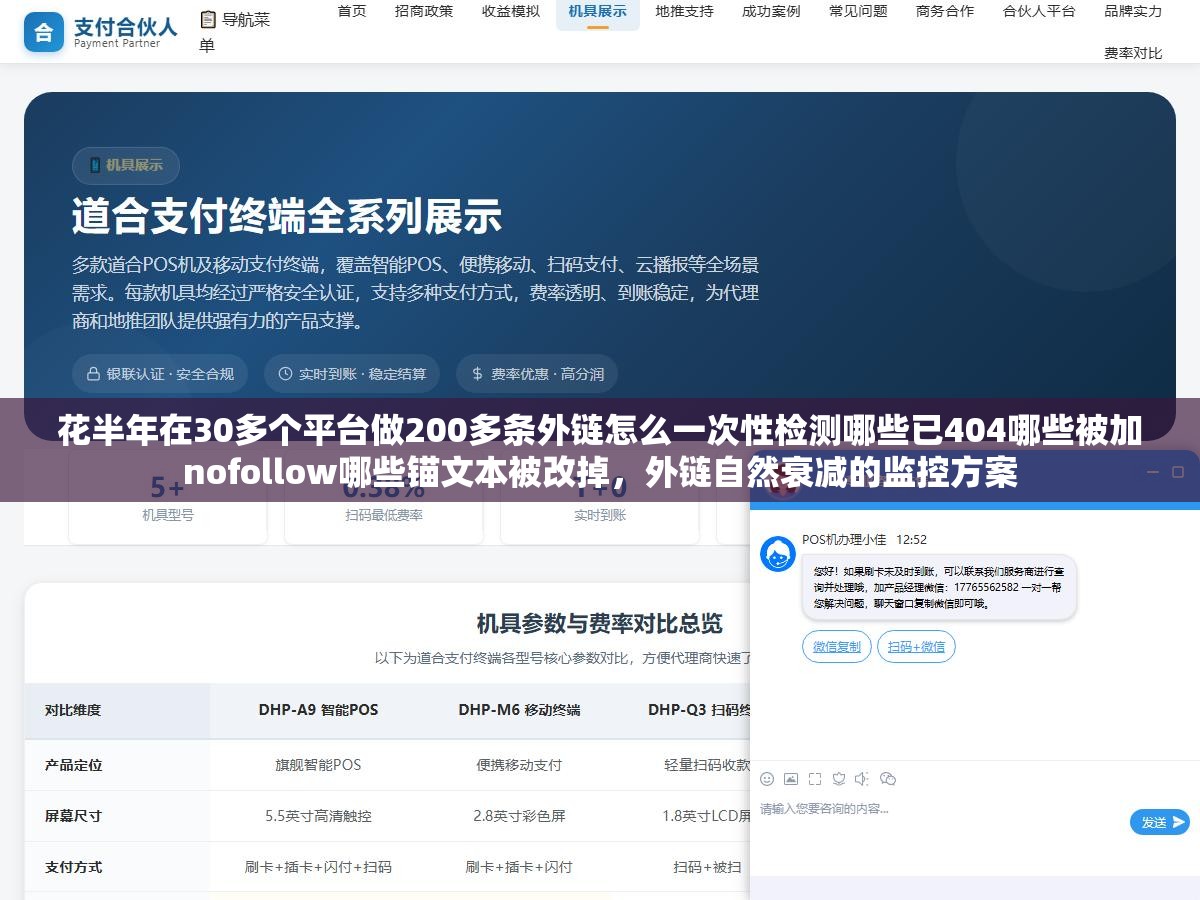Screen dimensions: 1200x900
Task: Mute chat sound with speaker icon
Action: click(862, 779)
